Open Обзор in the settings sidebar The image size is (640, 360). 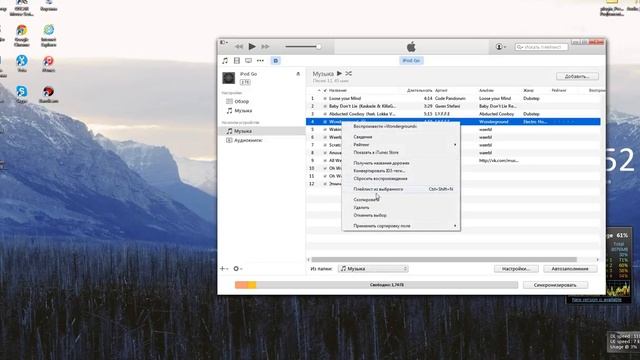coord(242,101)
